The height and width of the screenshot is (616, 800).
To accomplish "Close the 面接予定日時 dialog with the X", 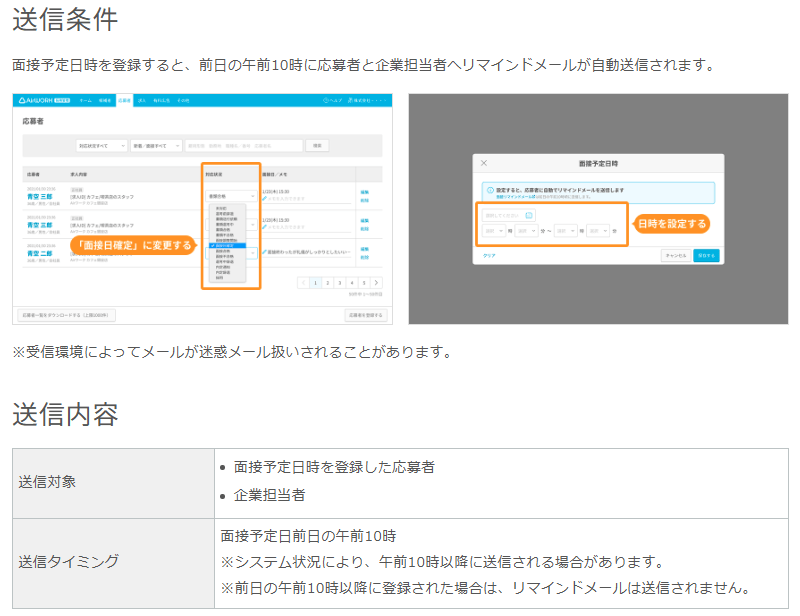I will [484, 163].
